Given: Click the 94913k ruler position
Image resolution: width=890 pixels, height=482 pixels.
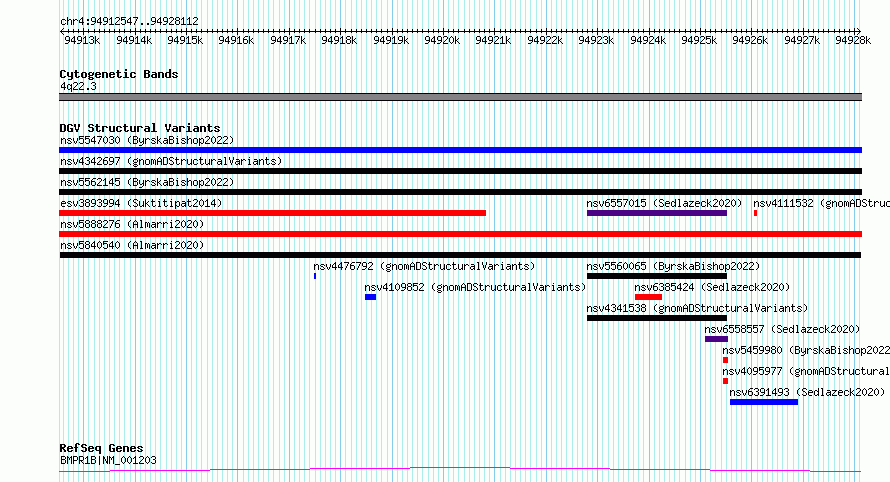Looking at the screenshot, I should tap(82, 40).
